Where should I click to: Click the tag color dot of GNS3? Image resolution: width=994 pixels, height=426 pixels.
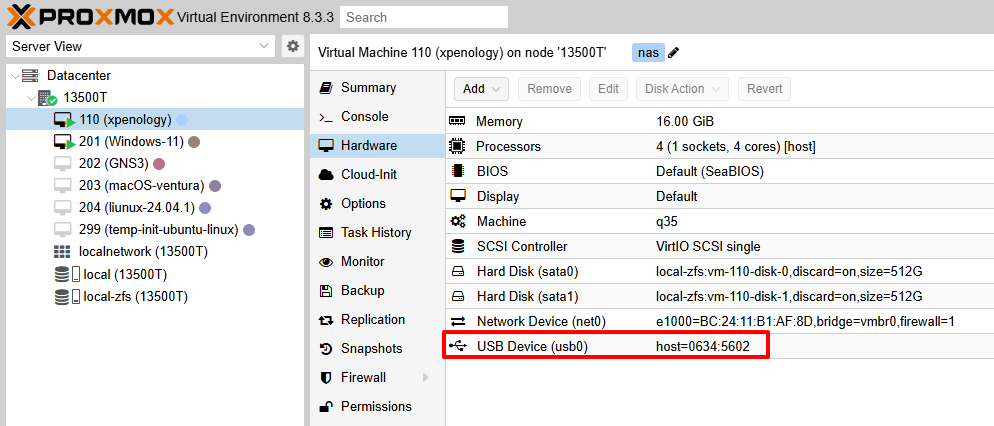coord(159,164)
